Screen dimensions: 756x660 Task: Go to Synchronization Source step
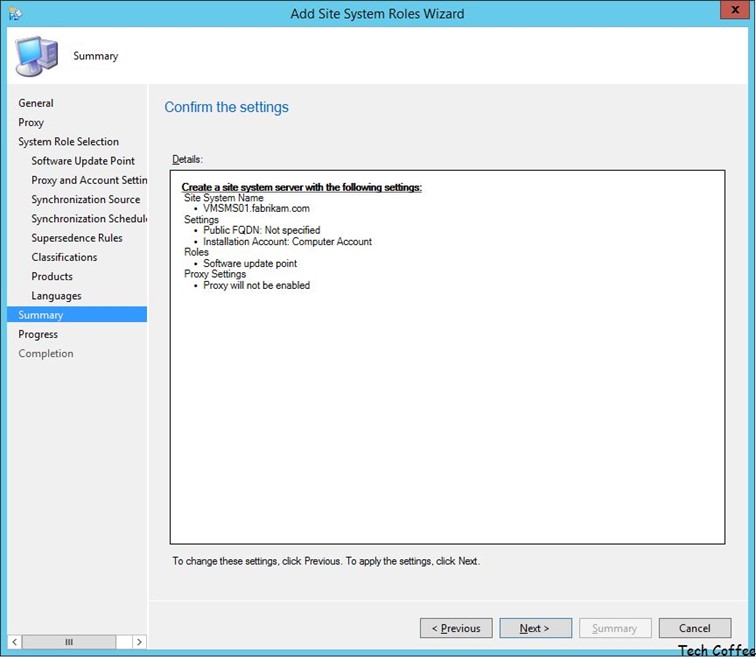click(x=86, y=200)
